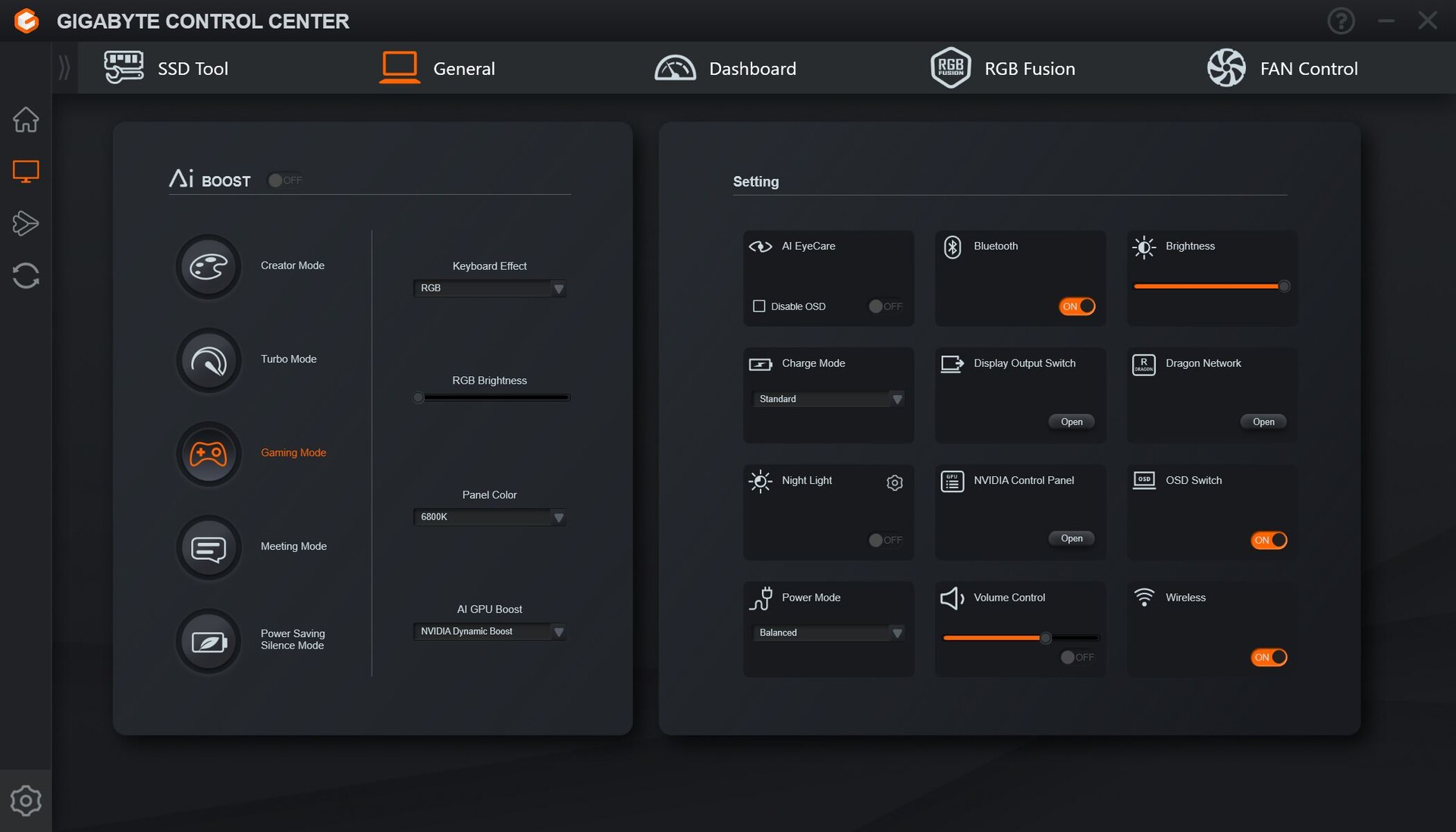The width and height of the screenshot is (1456, 832).
Task: Toggle AI EyeCare switch on
Action: click(886, 306)
